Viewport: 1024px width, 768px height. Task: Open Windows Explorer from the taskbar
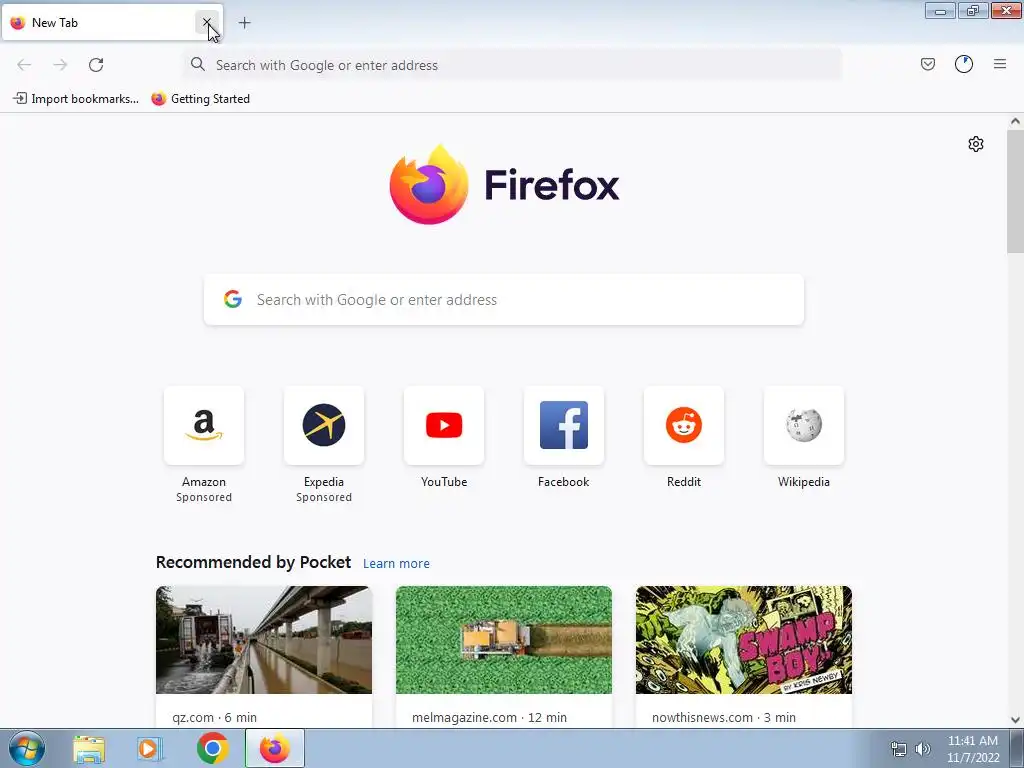click(89, 749)
